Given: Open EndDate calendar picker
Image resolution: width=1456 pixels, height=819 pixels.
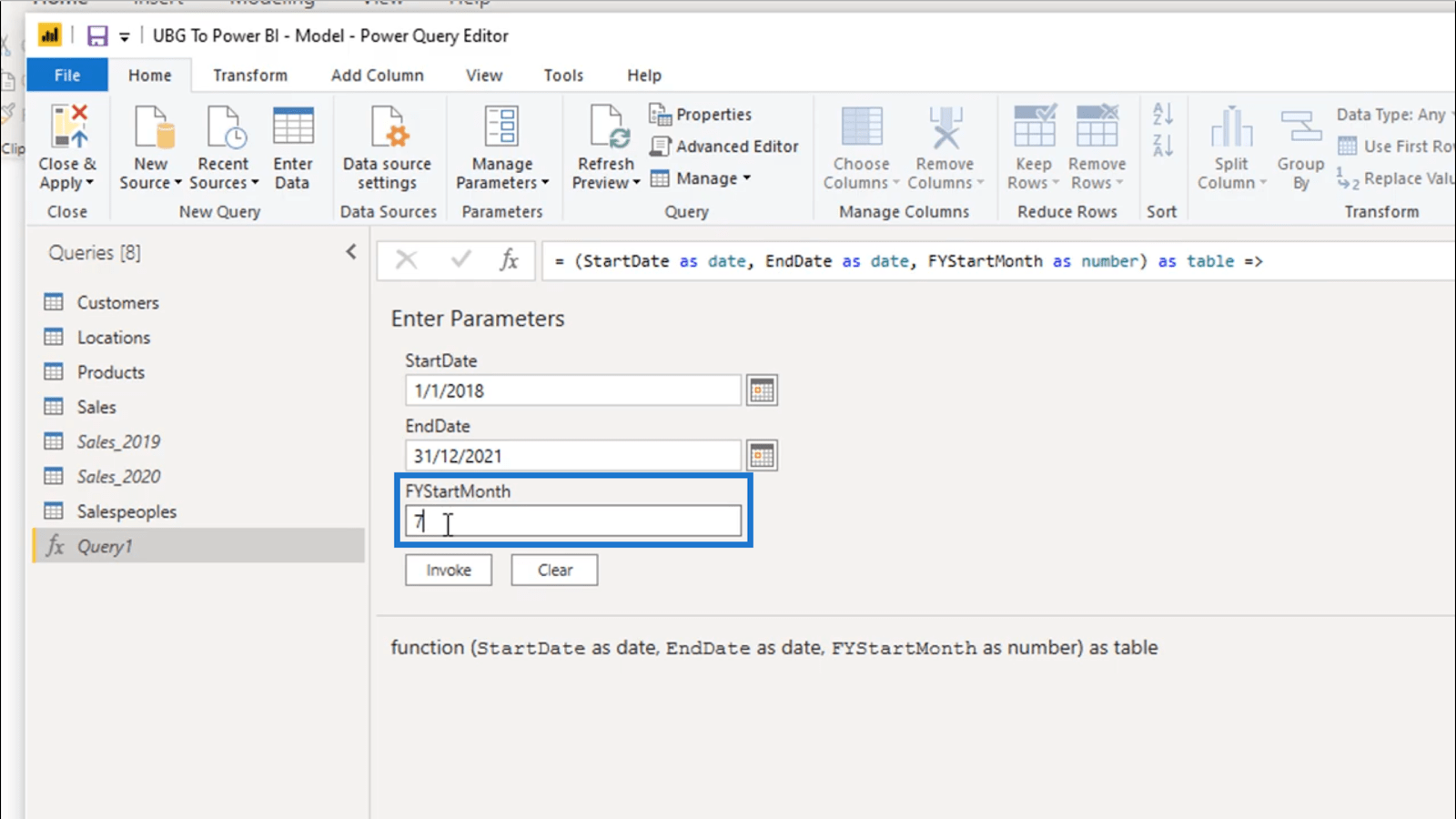Looking at the screenshot, I should point(762,456).
